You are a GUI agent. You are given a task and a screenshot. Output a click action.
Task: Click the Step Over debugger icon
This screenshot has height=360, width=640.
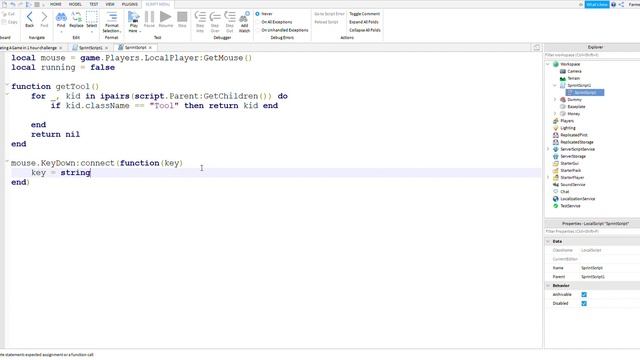215,17
